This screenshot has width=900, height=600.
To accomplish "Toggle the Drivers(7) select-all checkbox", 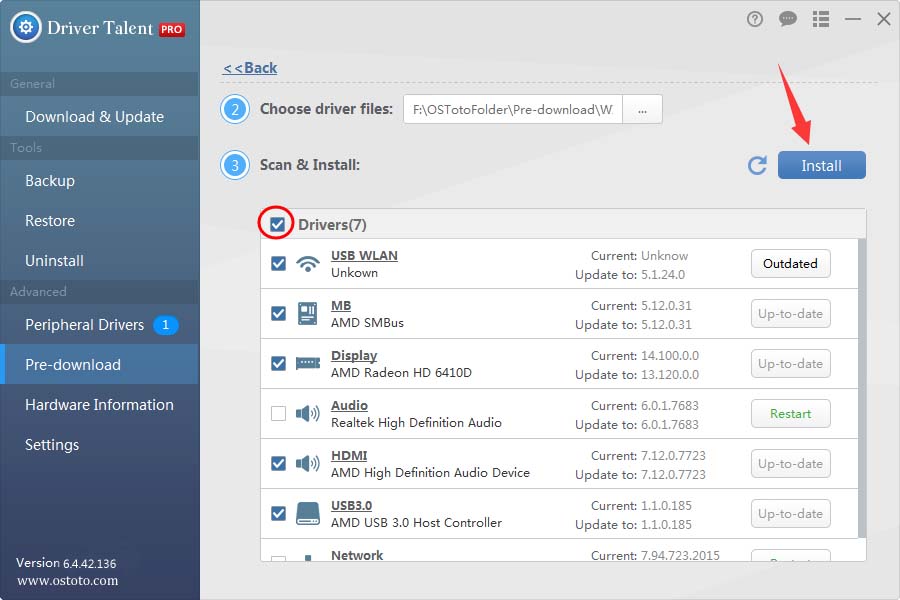I will 277,224.
